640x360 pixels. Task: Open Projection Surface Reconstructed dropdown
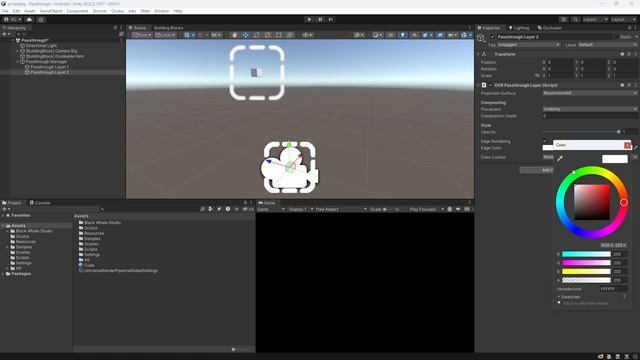pos(590,93)
